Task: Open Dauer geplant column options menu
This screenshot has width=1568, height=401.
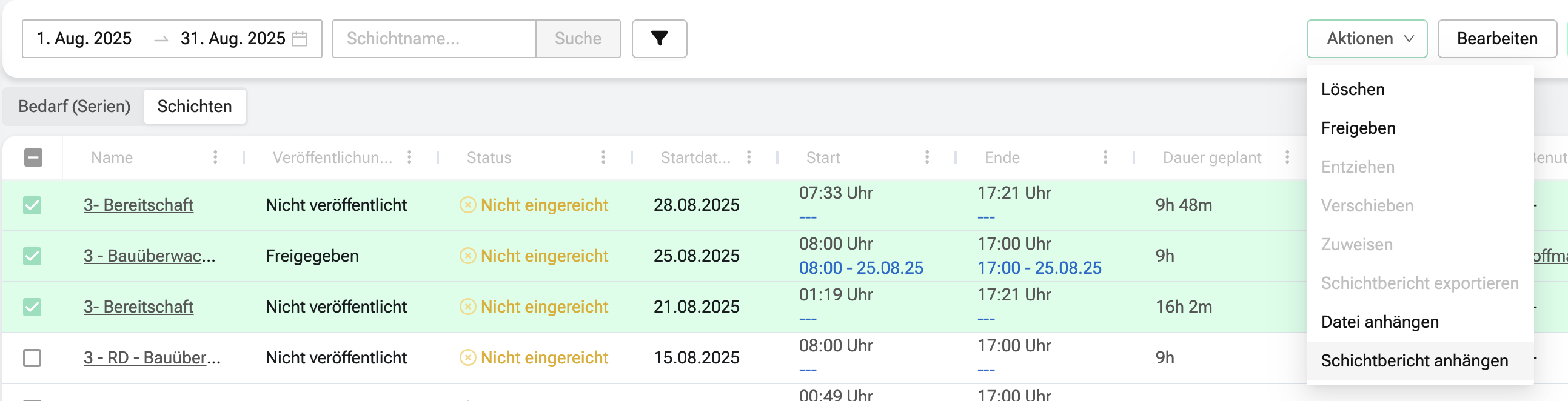Action: click(1287, 157)
